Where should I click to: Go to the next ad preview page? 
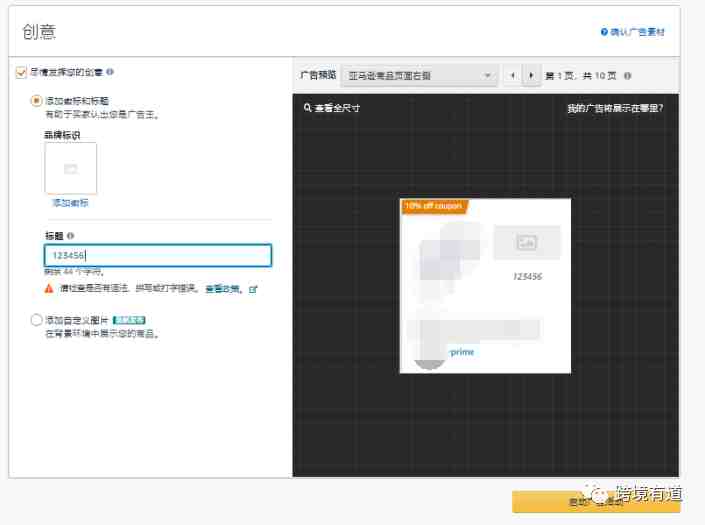pyautogui.click(x=531, y=76)
